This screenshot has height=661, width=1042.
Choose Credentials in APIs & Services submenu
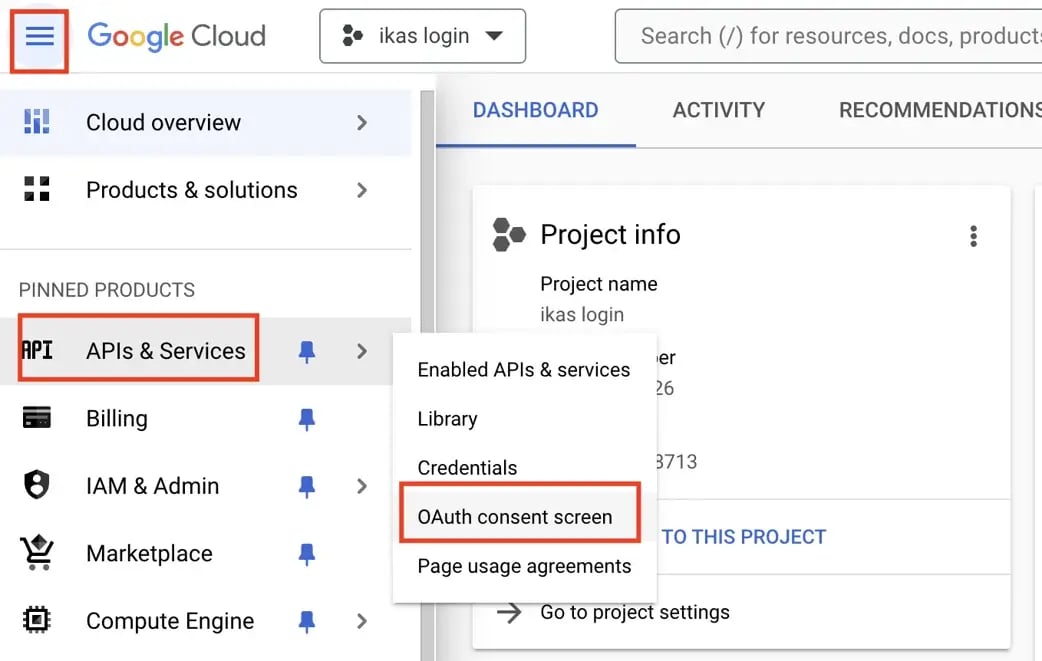coord(467,468)
